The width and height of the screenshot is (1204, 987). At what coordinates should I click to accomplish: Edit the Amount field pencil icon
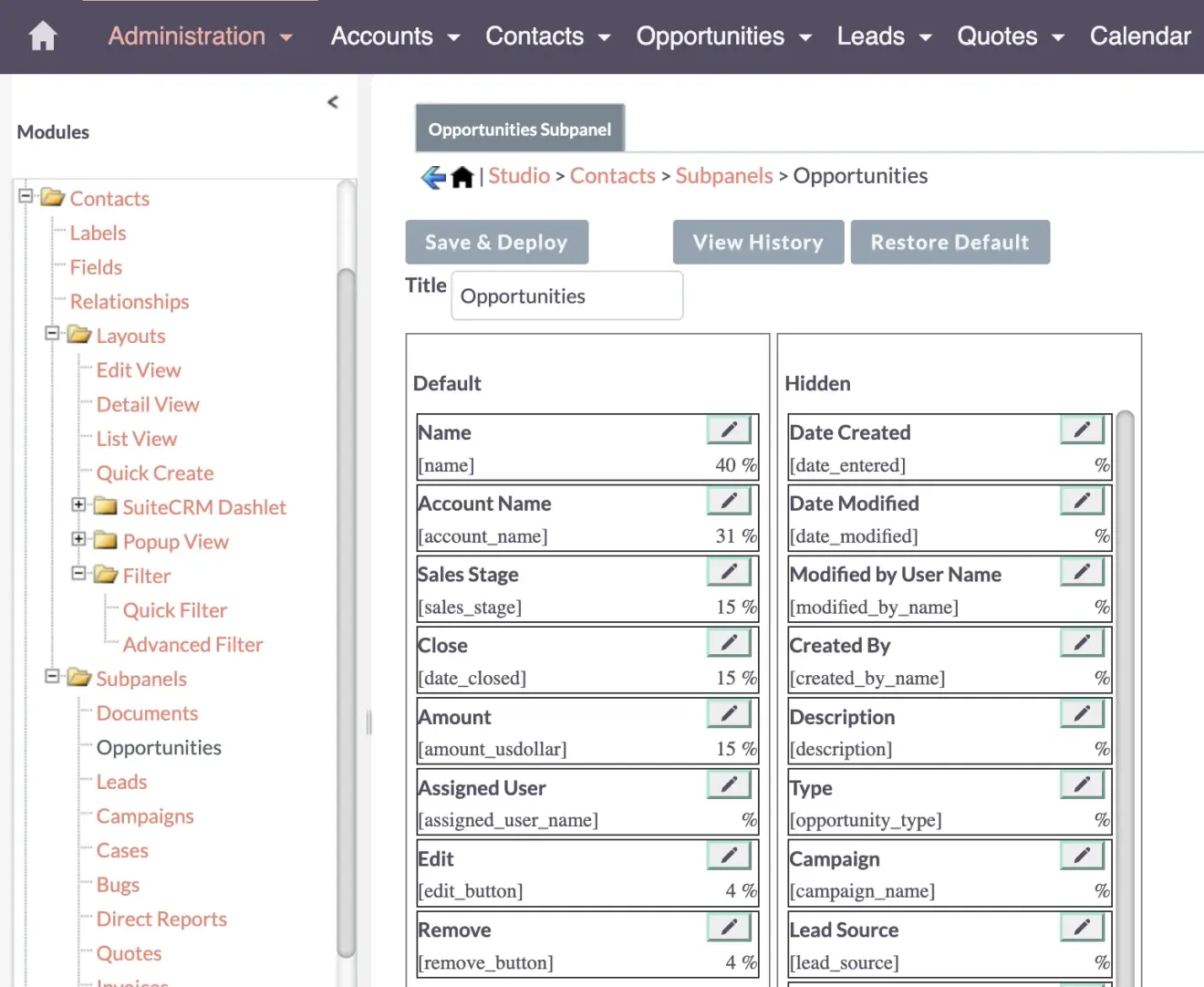tap(728, 713)
